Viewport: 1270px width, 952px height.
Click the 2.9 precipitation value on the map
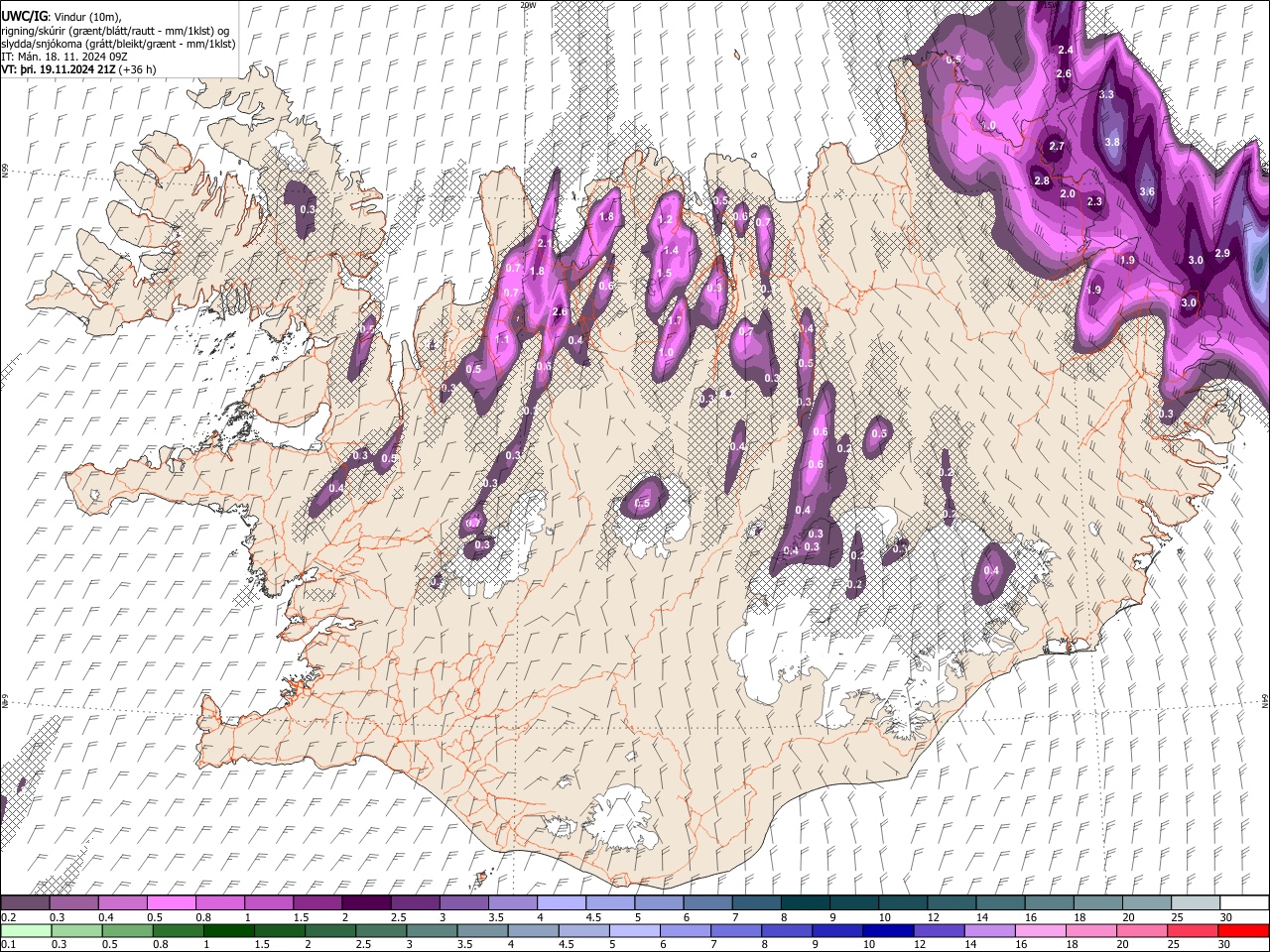click(1222, 254)
